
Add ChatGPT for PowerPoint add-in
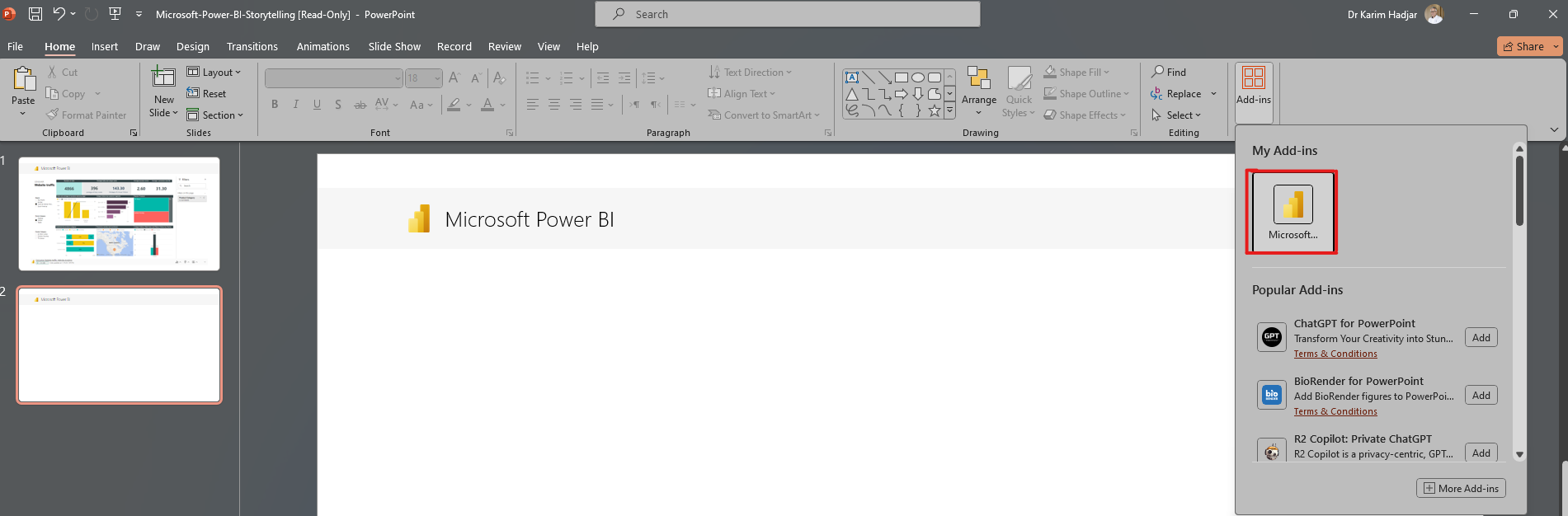(x=1481, y=338)
